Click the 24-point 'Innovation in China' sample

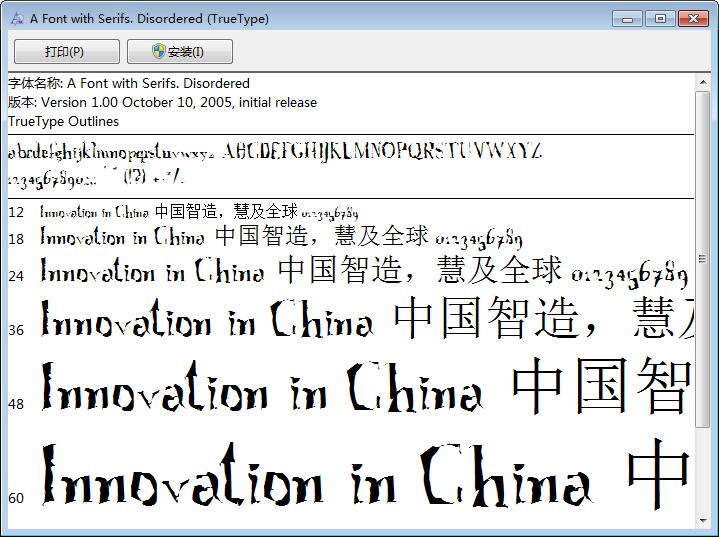click(x=152, y=270)
